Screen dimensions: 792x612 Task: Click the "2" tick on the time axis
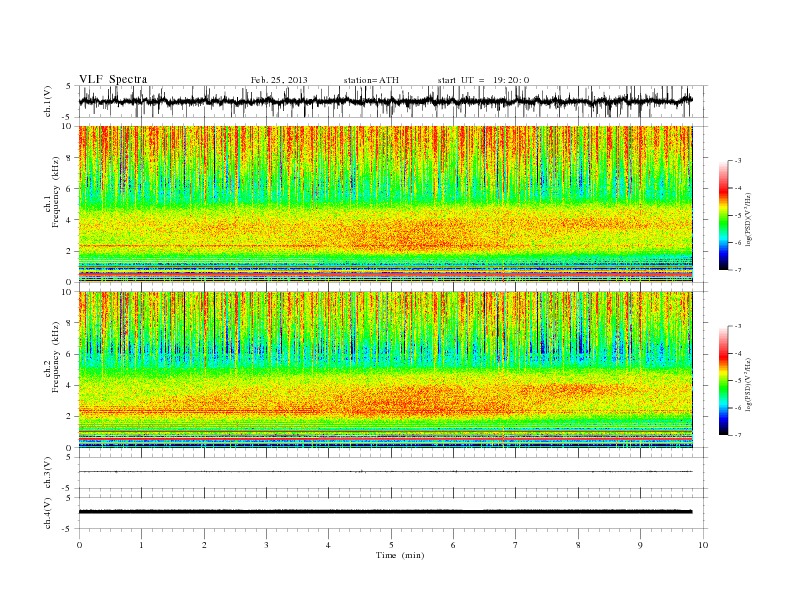[204, 545]
